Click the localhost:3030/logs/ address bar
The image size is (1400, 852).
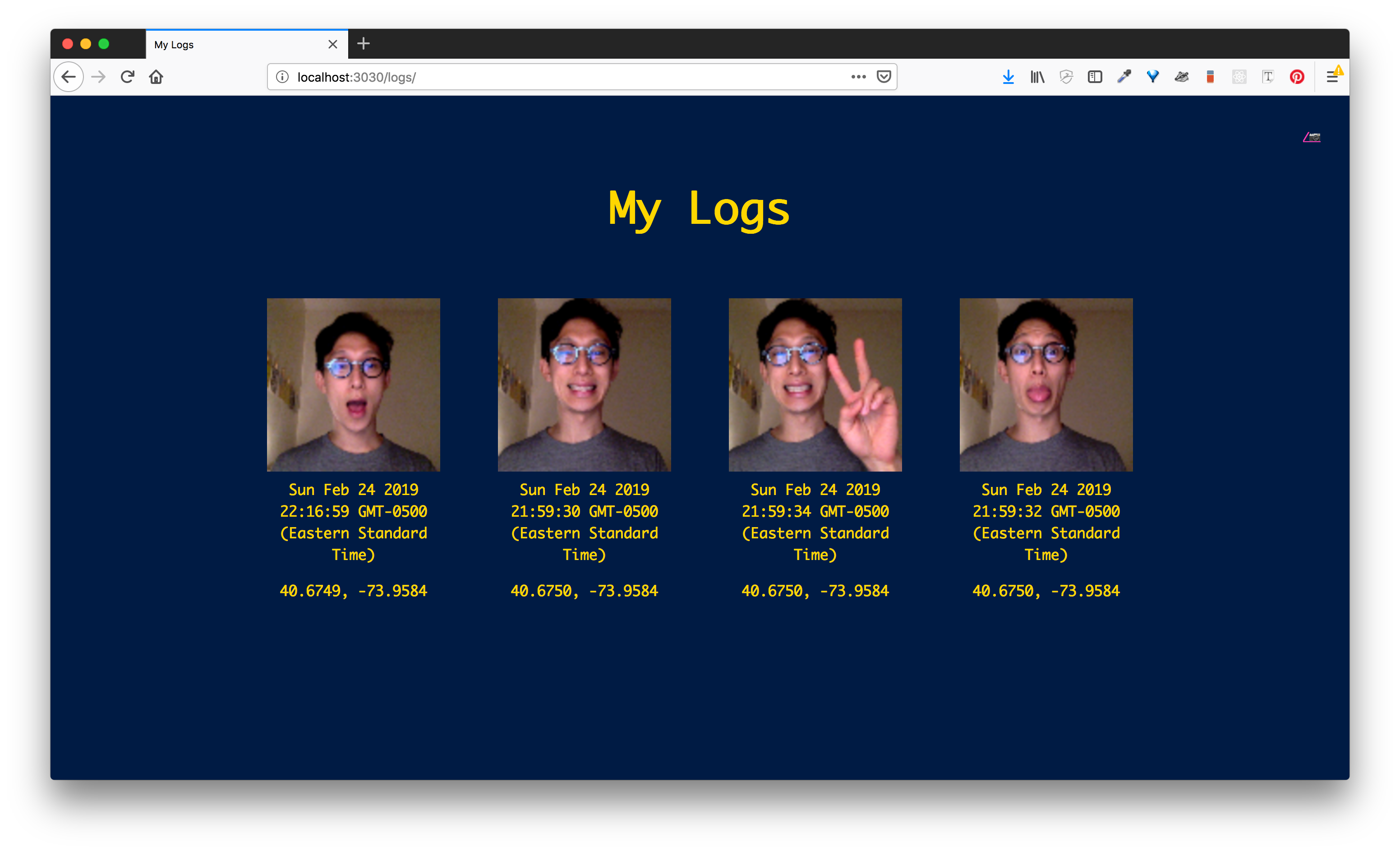[568, 77]
